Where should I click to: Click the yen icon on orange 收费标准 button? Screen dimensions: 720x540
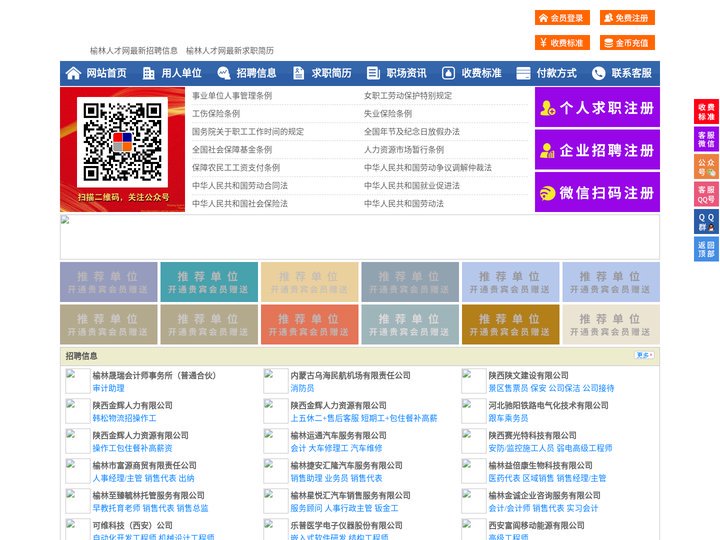[x=543, y=43]
